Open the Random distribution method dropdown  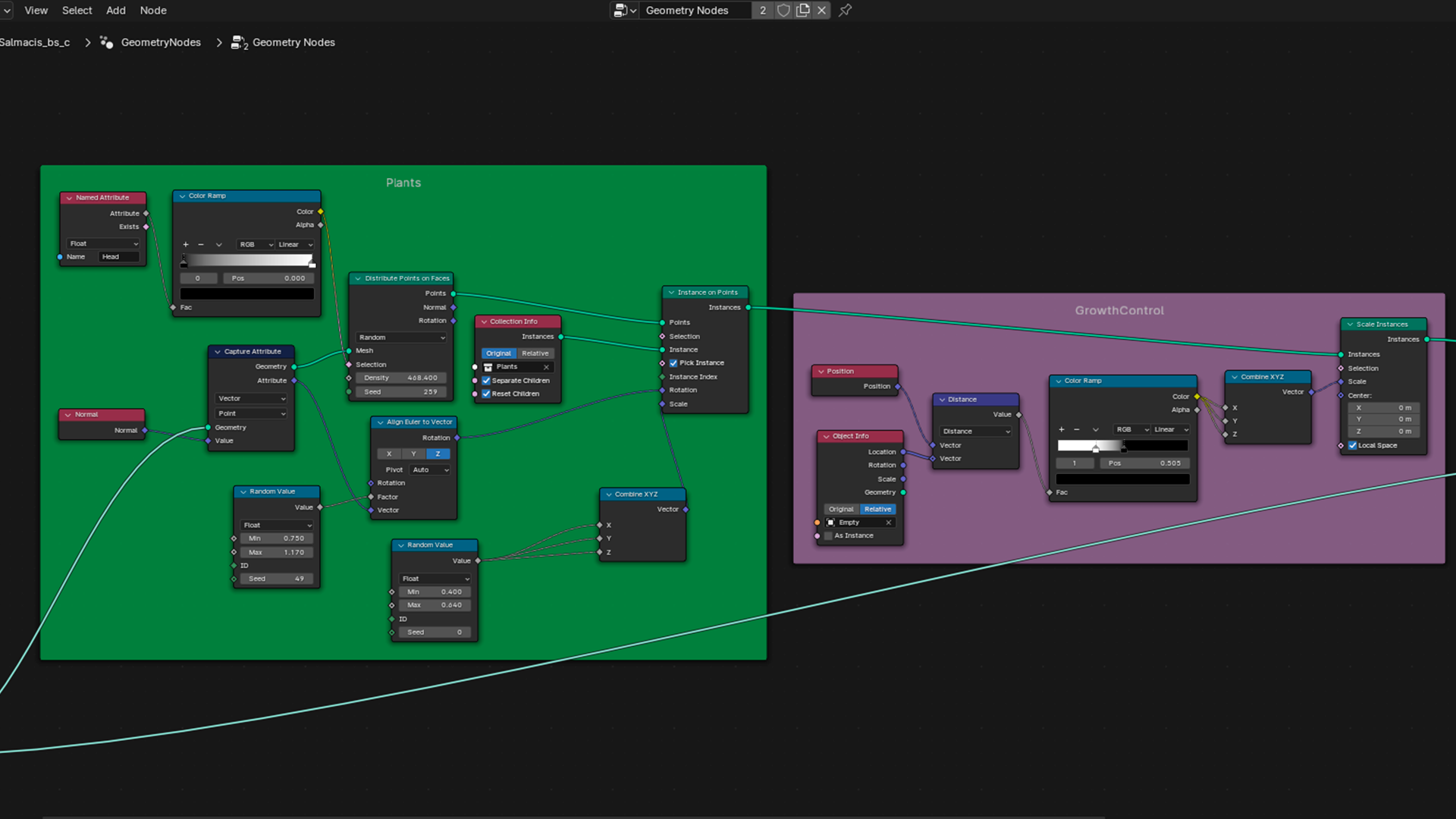click(x=401, y=337)
